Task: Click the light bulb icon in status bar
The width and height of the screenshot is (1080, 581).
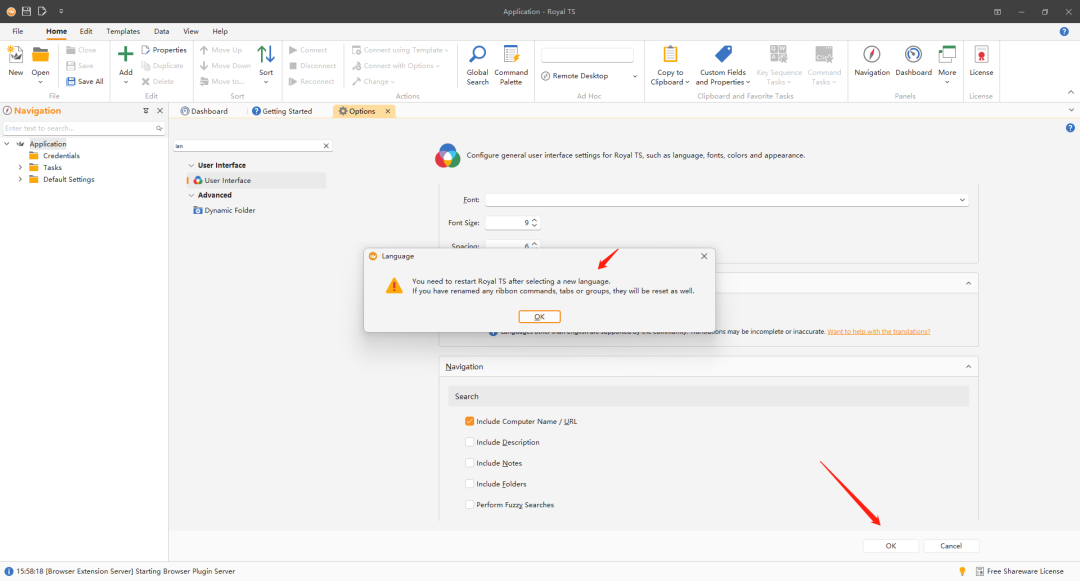Action: click(x=962, y=571)
